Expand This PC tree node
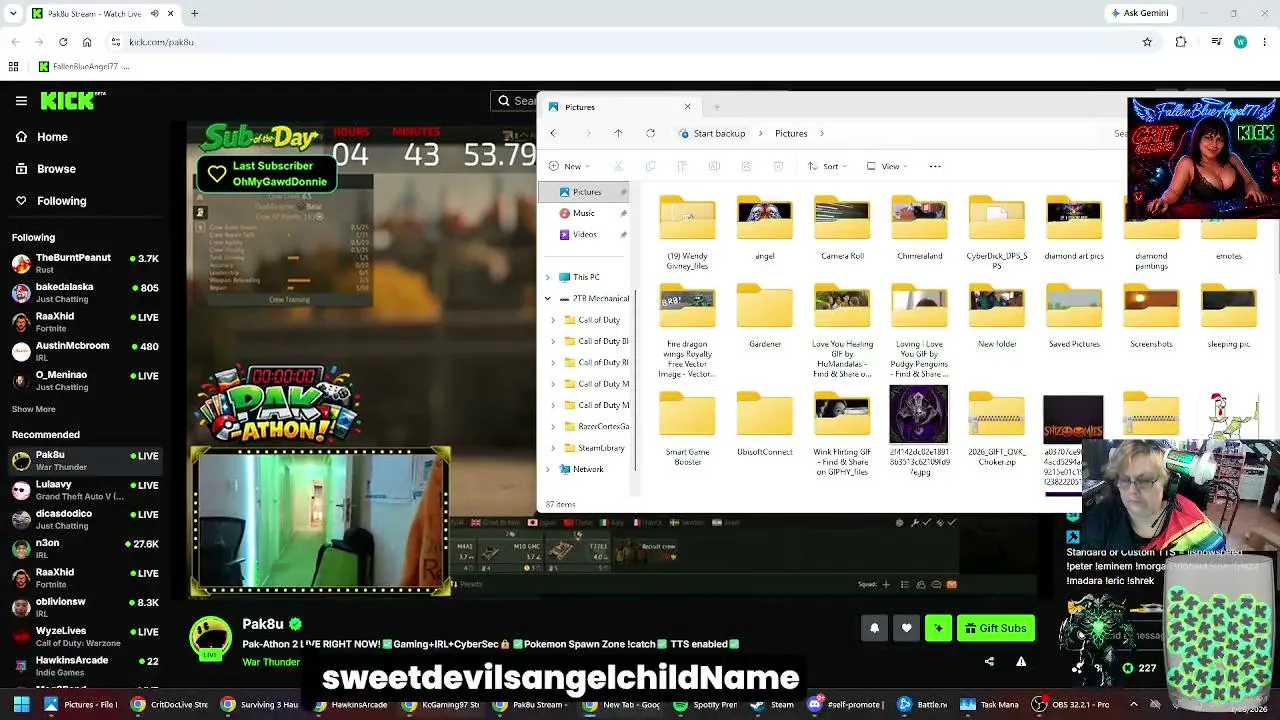The width and height of the screenshot is (1280, 720). pos(547,277)
